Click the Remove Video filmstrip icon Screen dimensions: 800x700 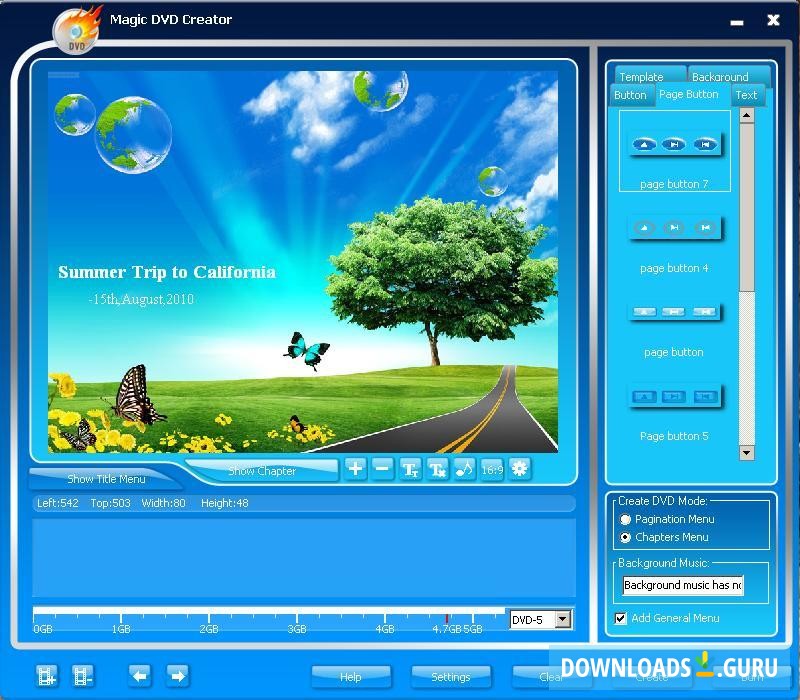click(x=84, y=676)
